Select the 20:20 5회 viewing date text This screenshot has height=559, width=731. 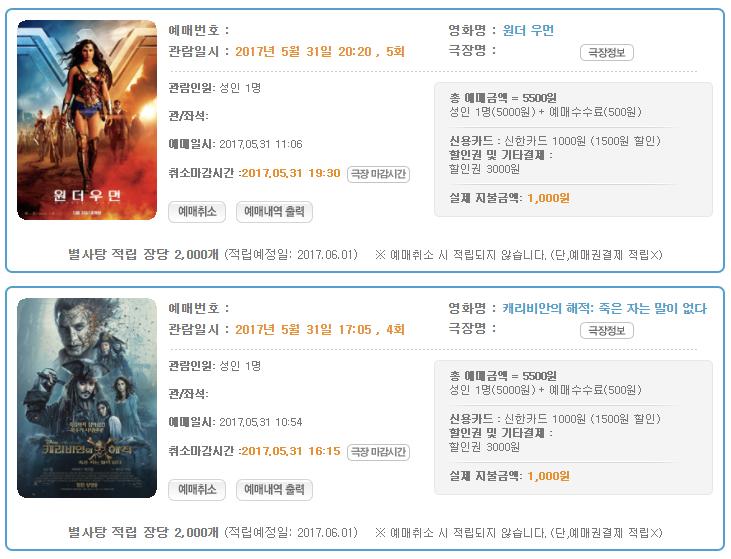[x=320, y=51]
